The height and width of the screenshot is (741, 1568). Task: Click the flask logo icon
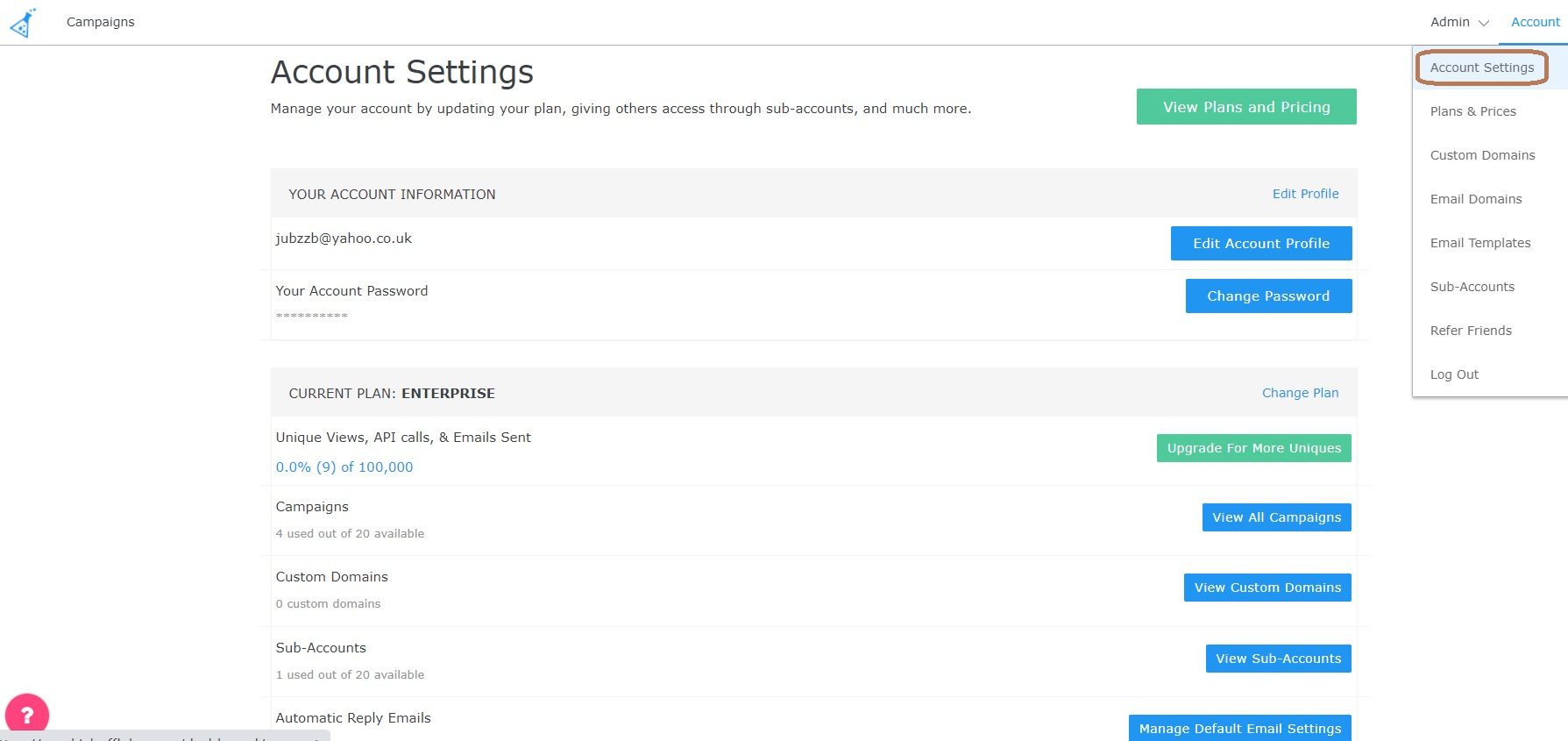coord(23,23)
